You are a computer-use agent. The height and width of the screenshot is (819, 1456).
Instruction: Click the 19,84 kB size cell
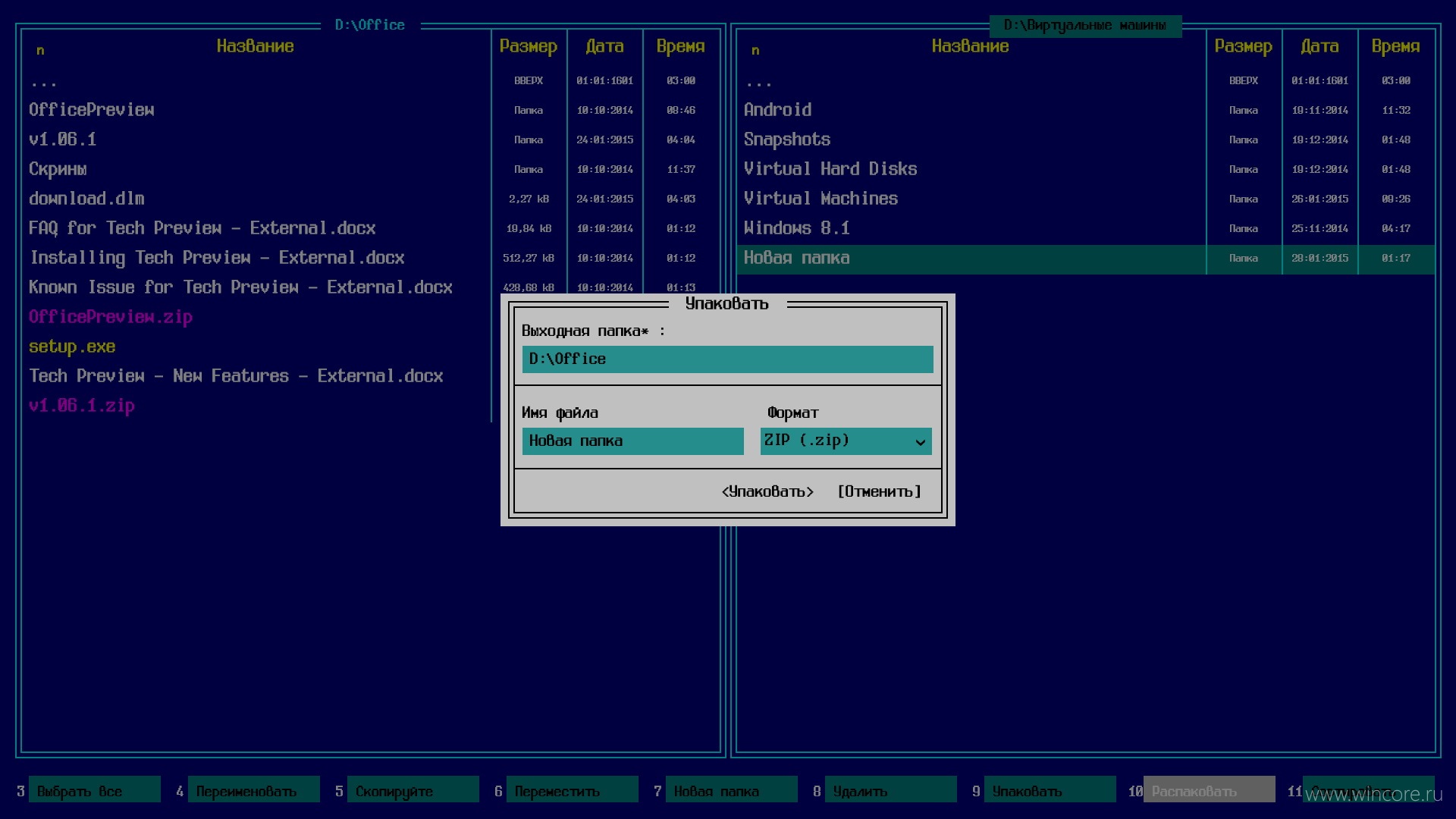pos(529,228)
